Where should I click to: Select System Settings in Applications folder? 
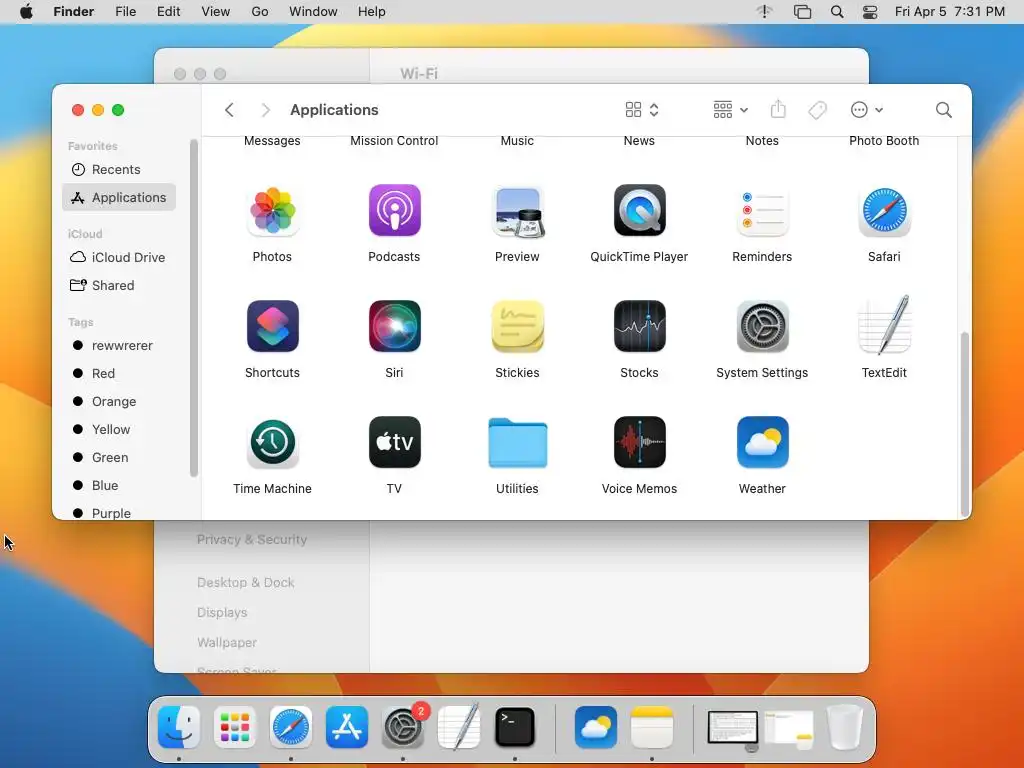(762, 326)
